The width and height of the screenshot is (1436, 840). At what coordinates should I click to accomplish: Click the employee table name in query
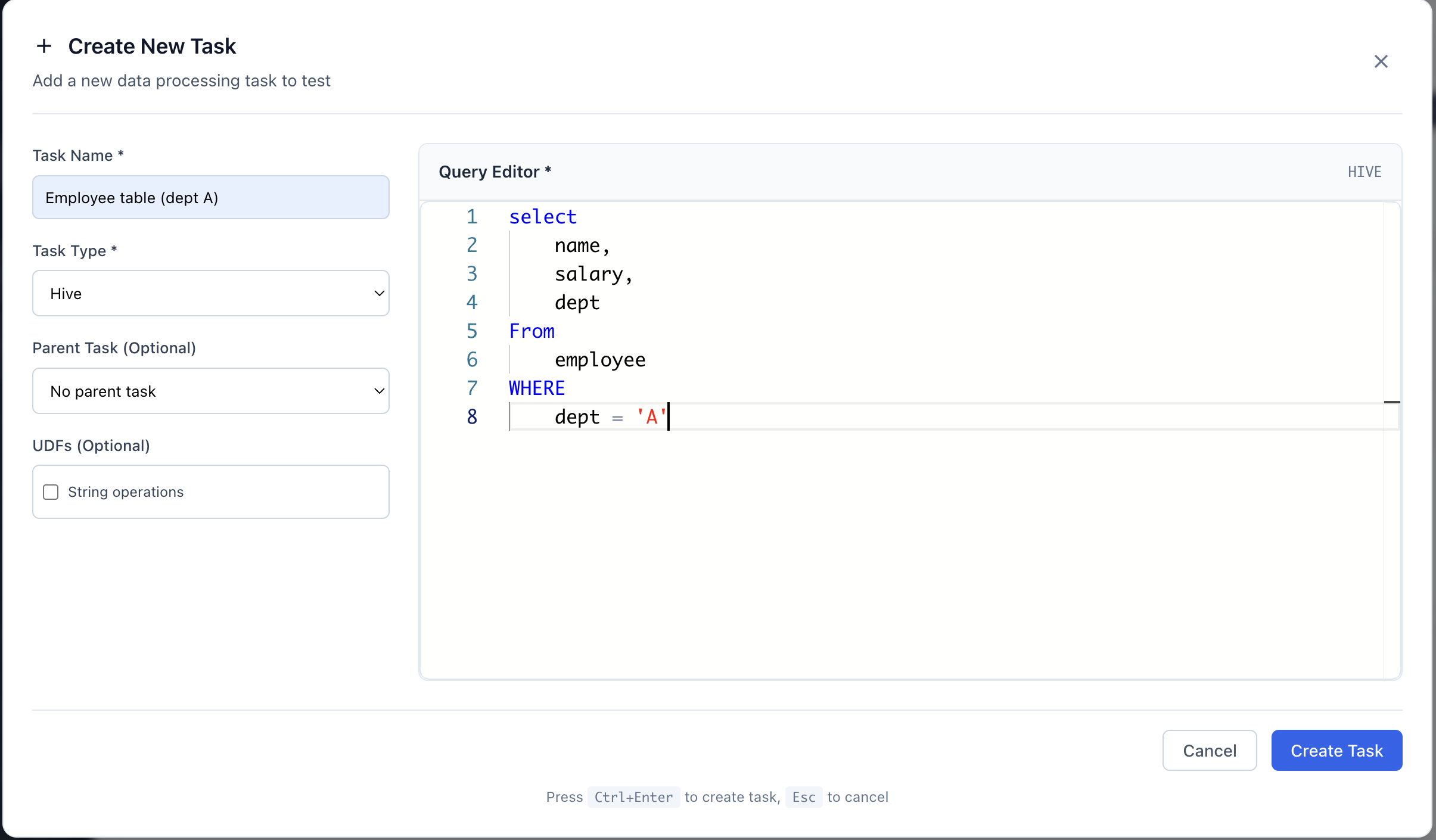(x=599, y=360)
